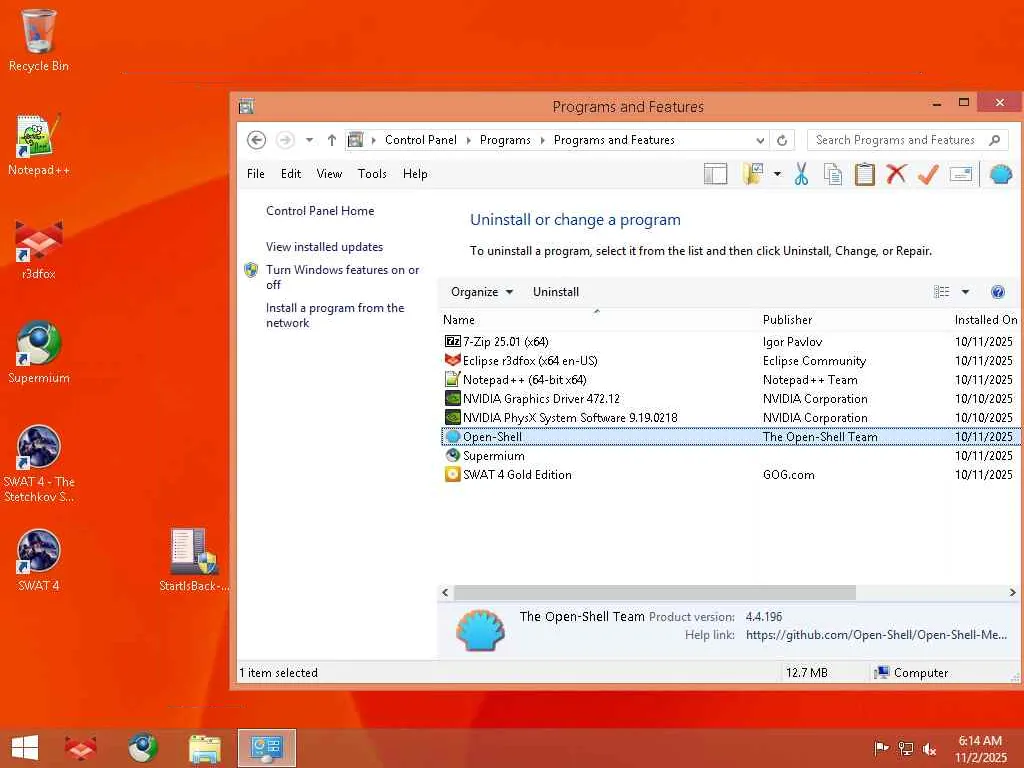The height and width of the screenshot is (768, 1024).
Task: Click Turn Windows features on or off
Action: pyautogui.click(x=342, y=277)
